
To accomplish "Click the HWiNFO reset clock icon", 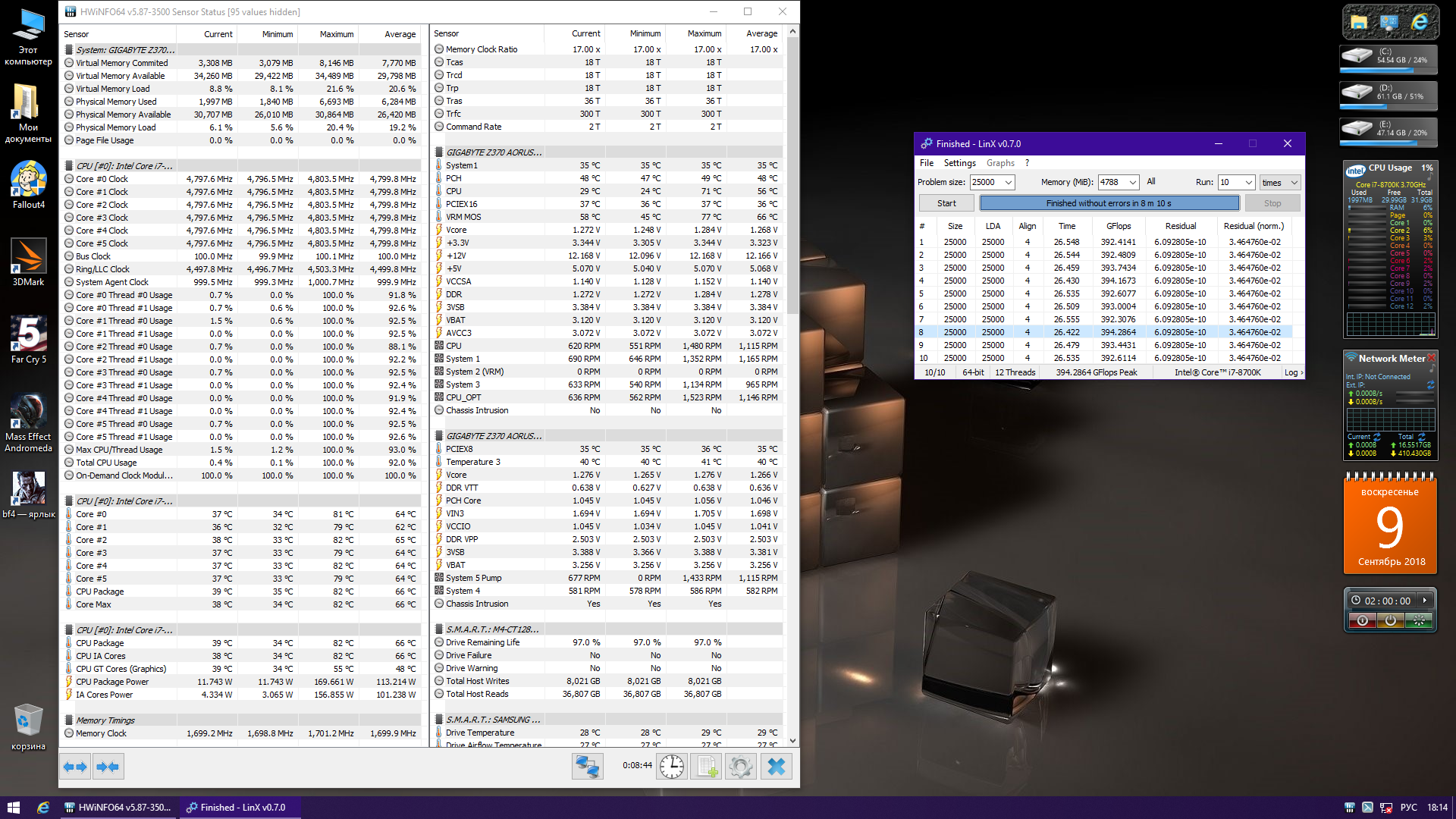I will tap(671, 767).
